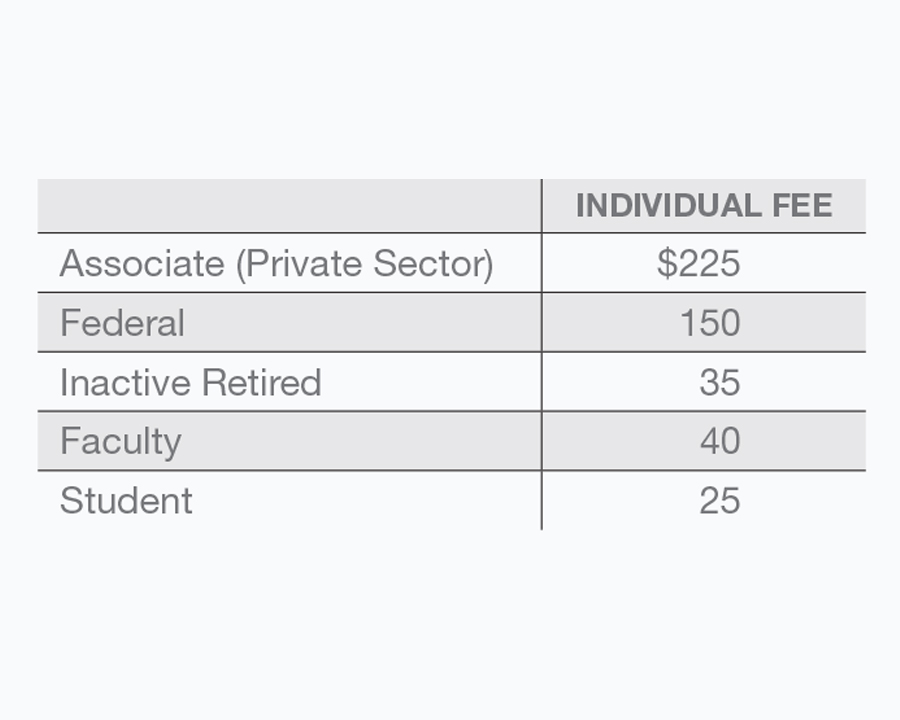Click the 35 fee value
The height and width of the screenshot is (720, 900).
click(x=720, y=382)
